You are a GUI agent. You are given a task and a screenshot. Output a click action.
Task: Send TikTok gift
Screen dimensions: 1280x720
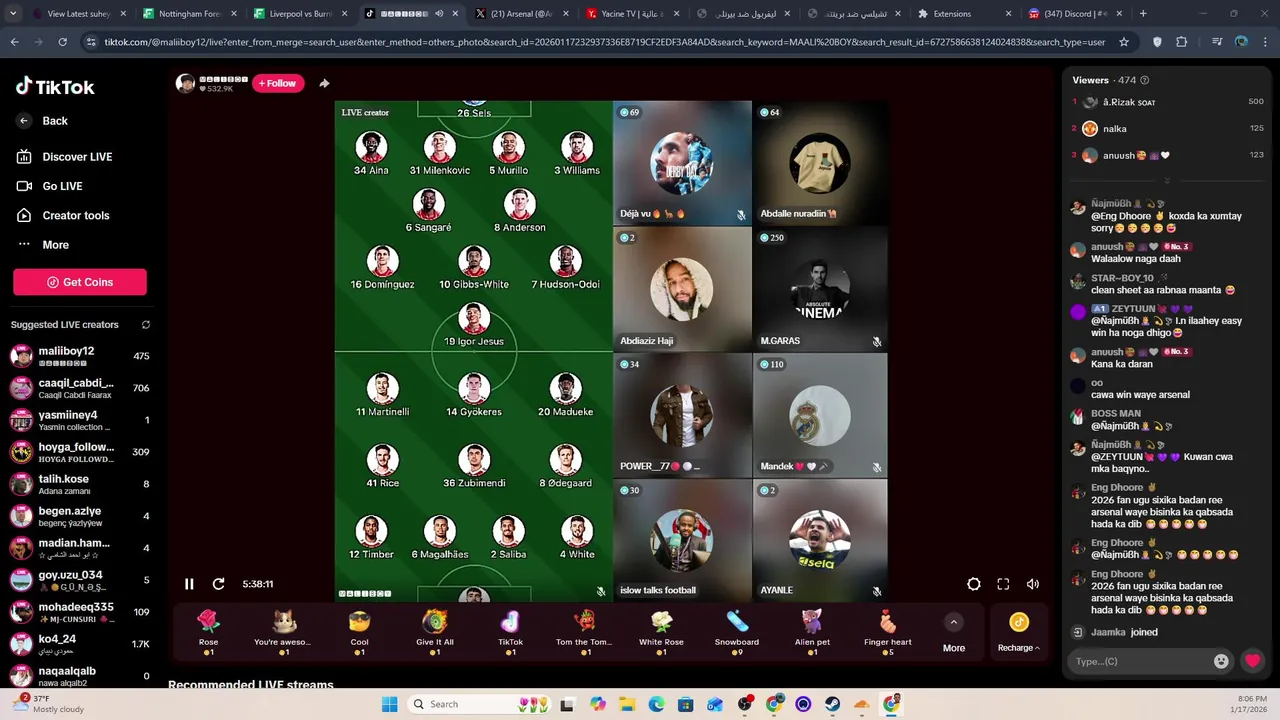(510, 632)
